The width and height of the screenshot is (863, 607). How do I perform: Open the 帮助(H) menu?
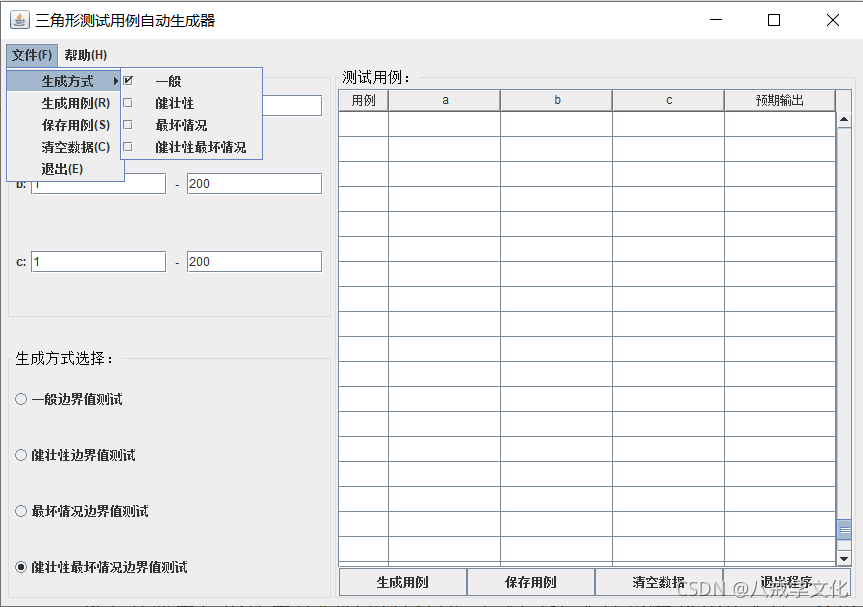pos(86,54)
